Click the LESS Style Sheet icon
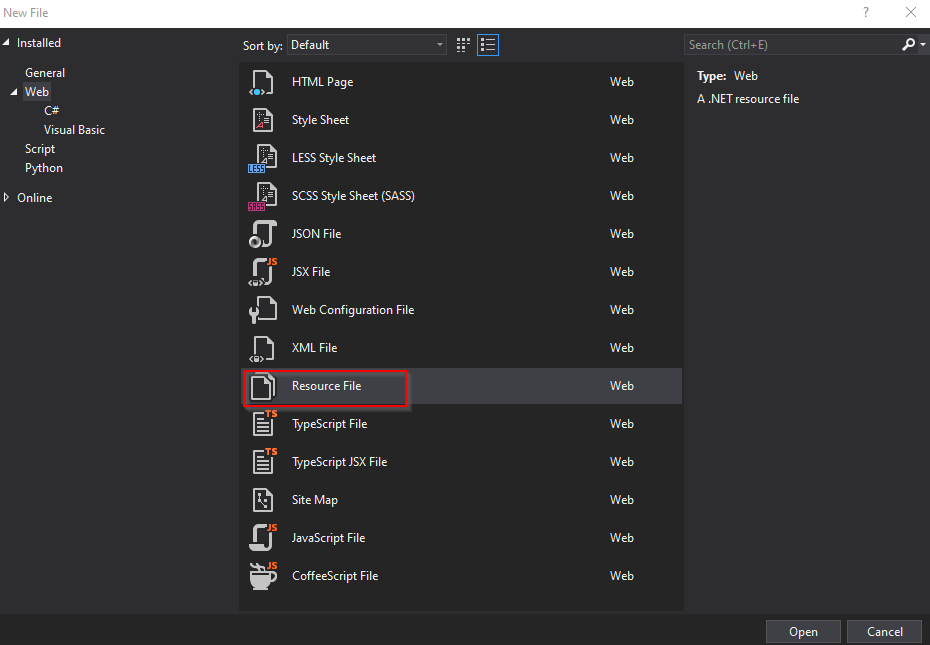930x645 pixels. (261, 159)
